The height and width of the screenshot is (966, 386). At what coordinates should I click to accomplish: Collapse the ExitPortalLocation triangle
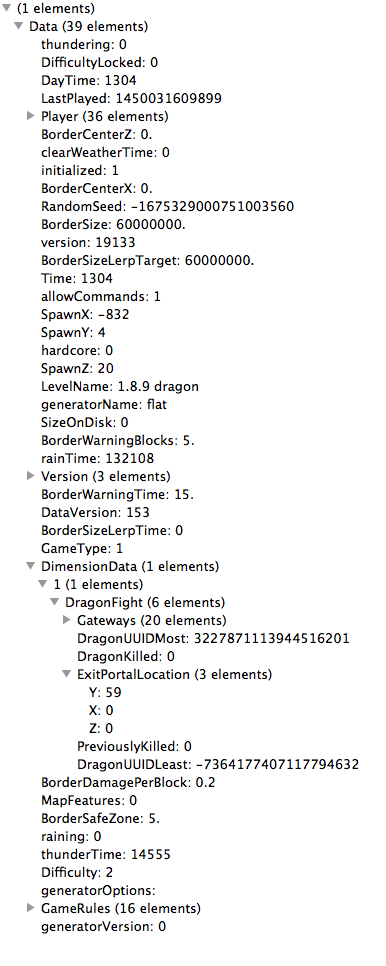point(66,674)
